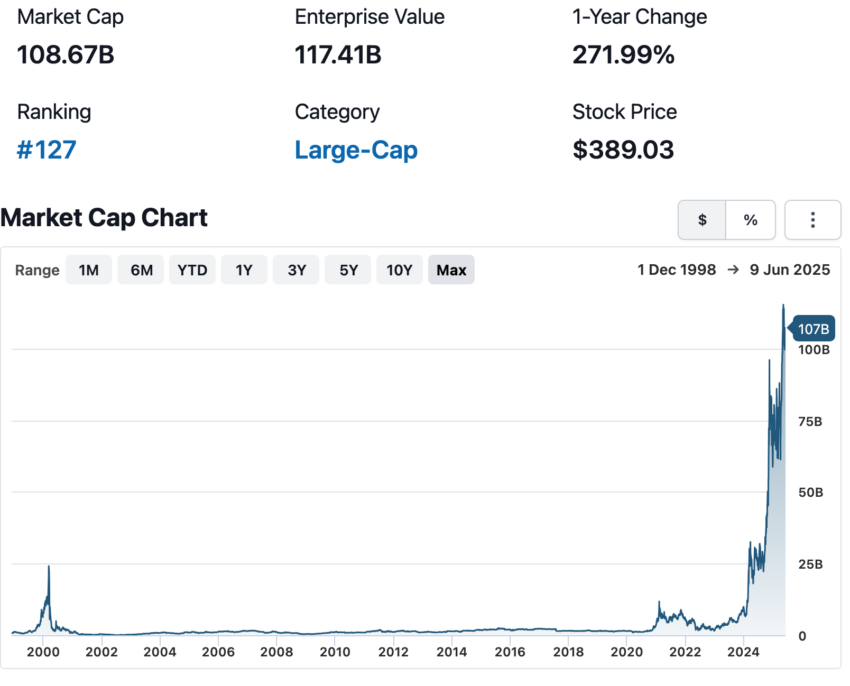Click the 2024 label on x-axis

743,652
